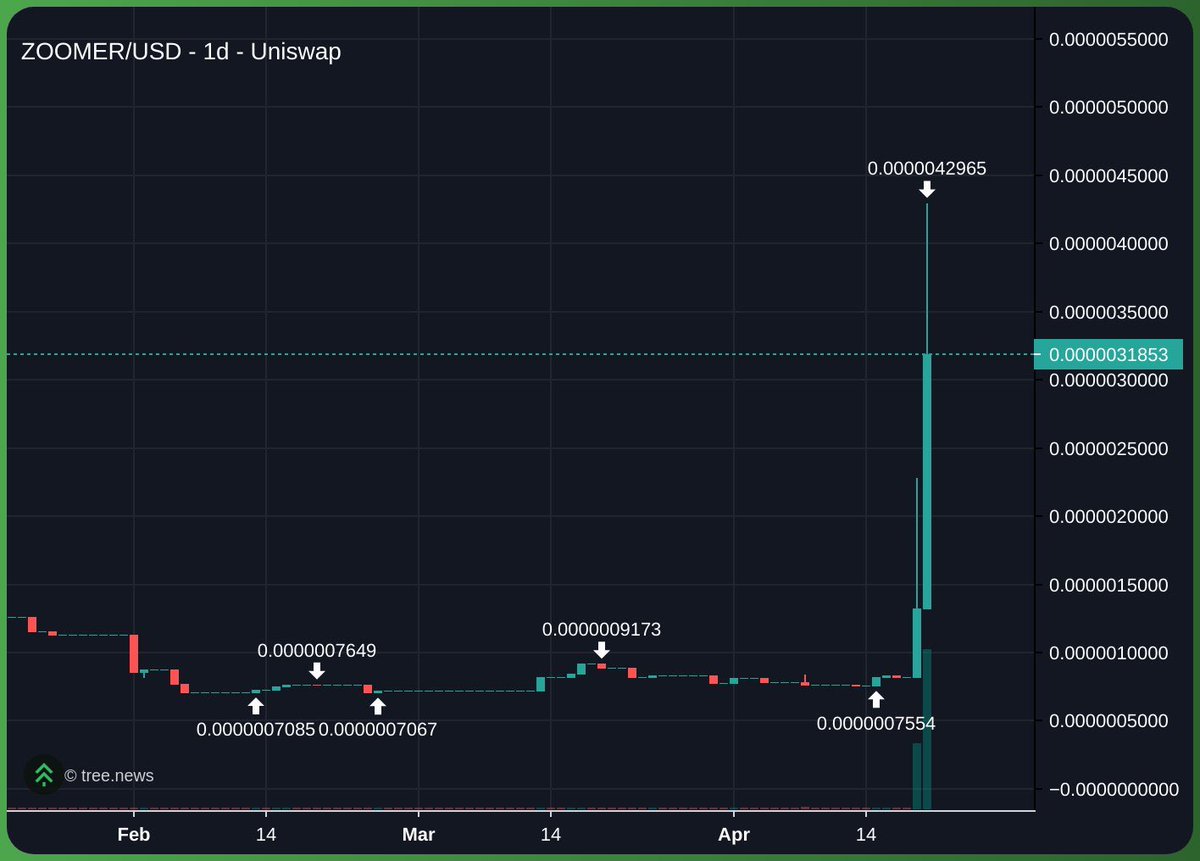Click the 0.0000015000 price axis label
The width and height of the screenshot is (1200, 861).
click(x=1108, y=584)
